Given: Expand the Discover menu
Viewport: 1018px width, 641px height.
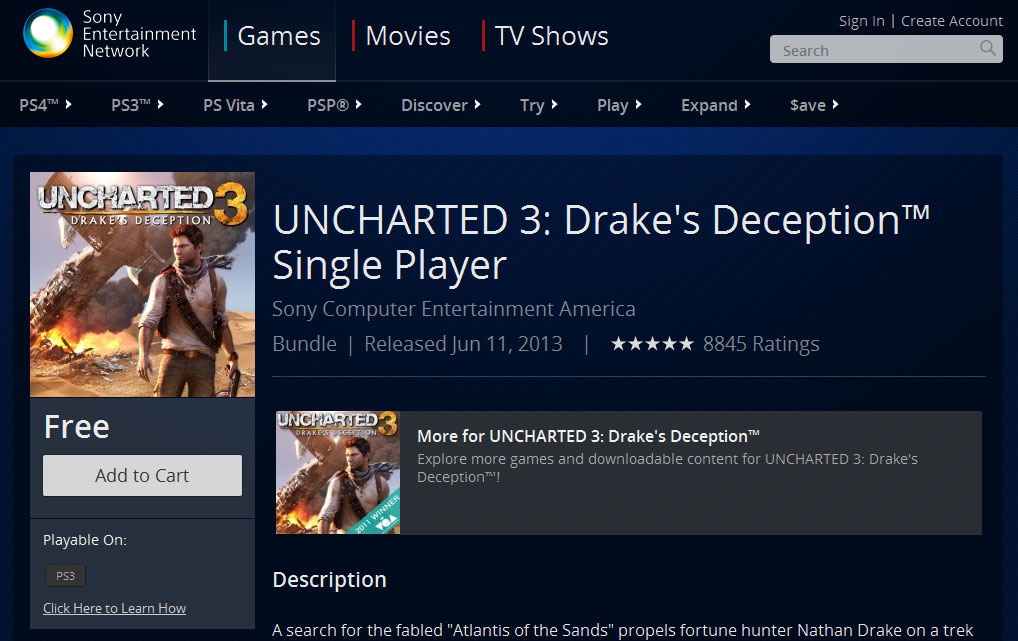Looking at the screenshot, I should [x=440, y=105].
